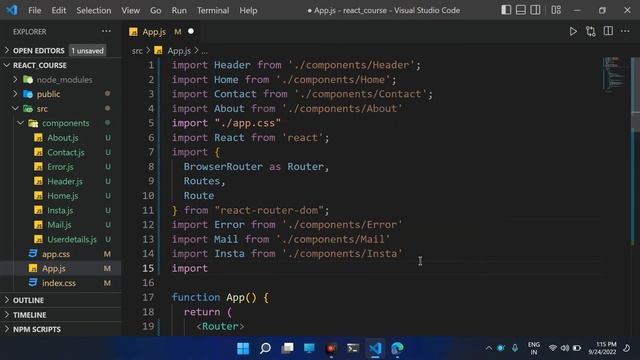The width and height of the screenshot is (640, 360).
Task: Open index.css in the explorer
Action: 61,283
